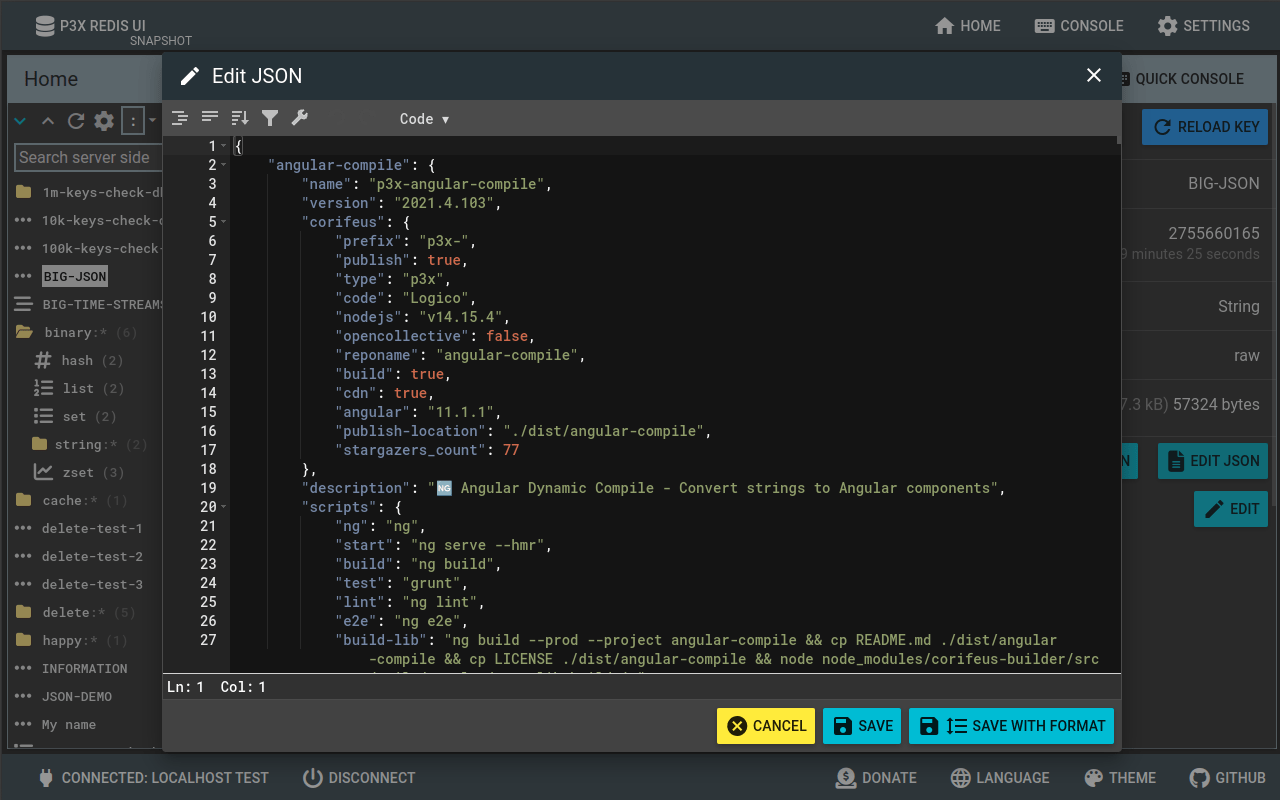Save the JSON with formatting
This screenshot has height=800, width=1280.
coord(1011,725)
